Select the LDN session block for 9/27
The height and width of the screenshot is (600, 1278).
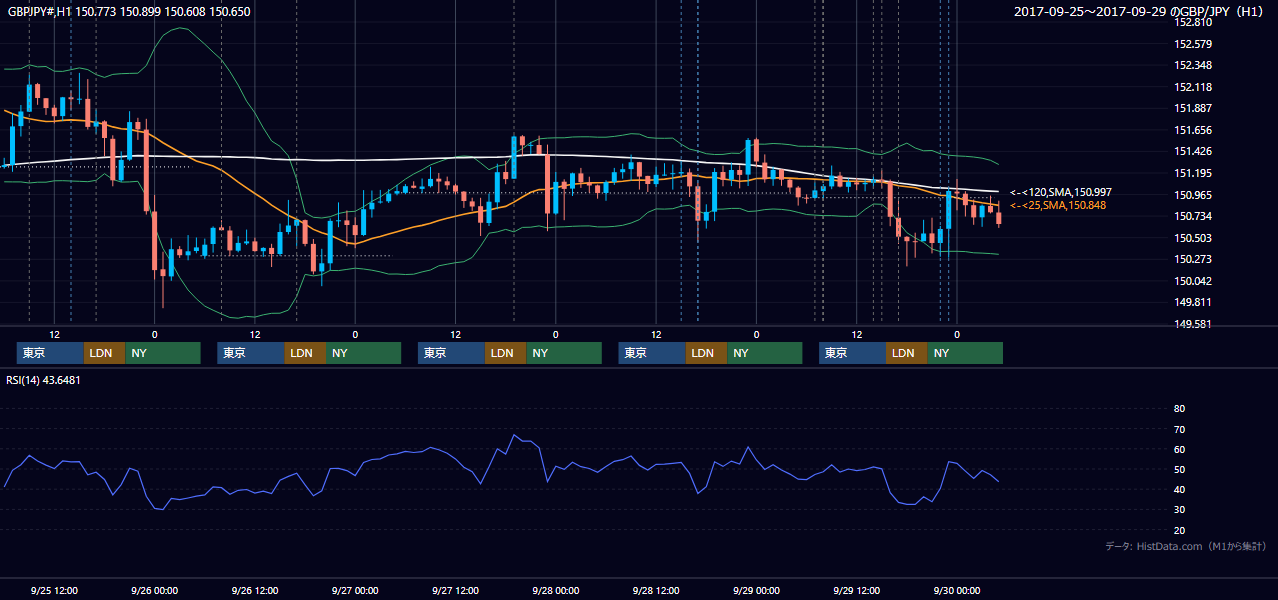[x=505, y=353]
